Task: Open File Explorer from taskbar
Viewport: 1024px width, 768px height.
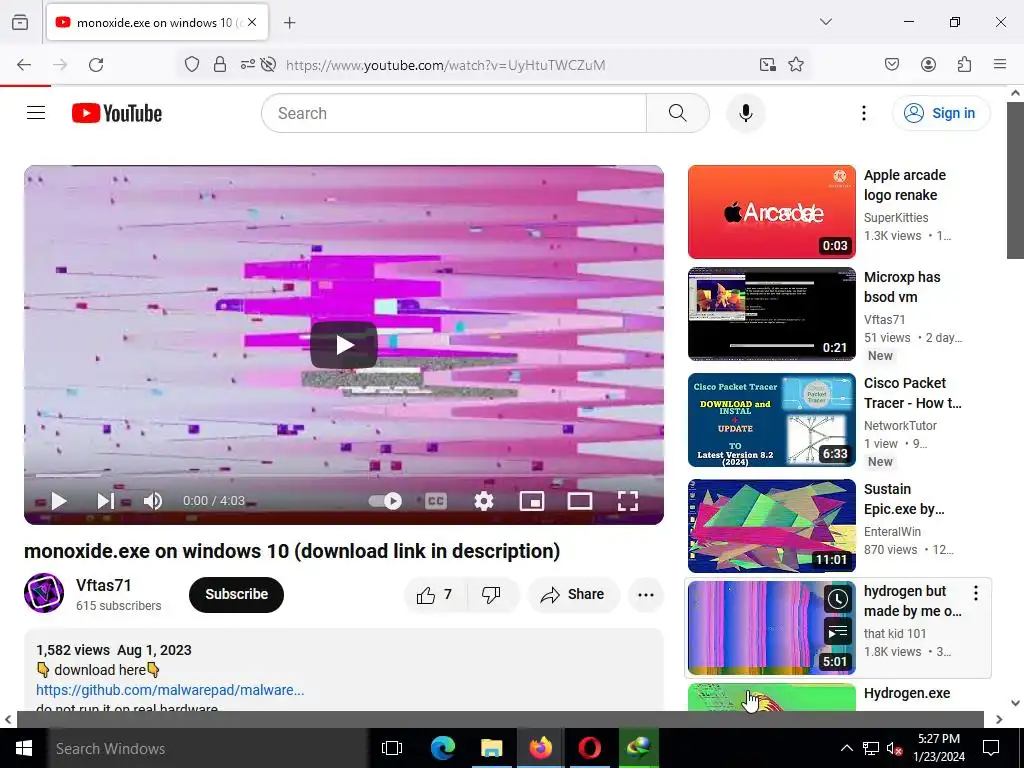Action: click(x=491, y=748)
